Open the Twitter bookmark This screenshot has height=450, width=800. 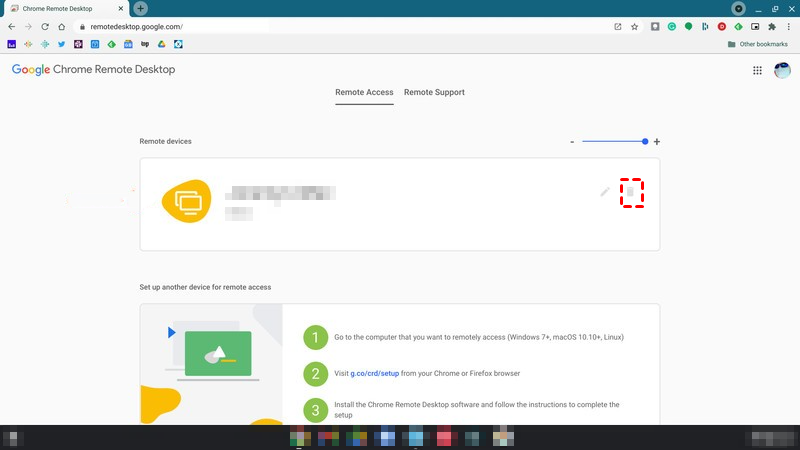(x=62, y=44)
